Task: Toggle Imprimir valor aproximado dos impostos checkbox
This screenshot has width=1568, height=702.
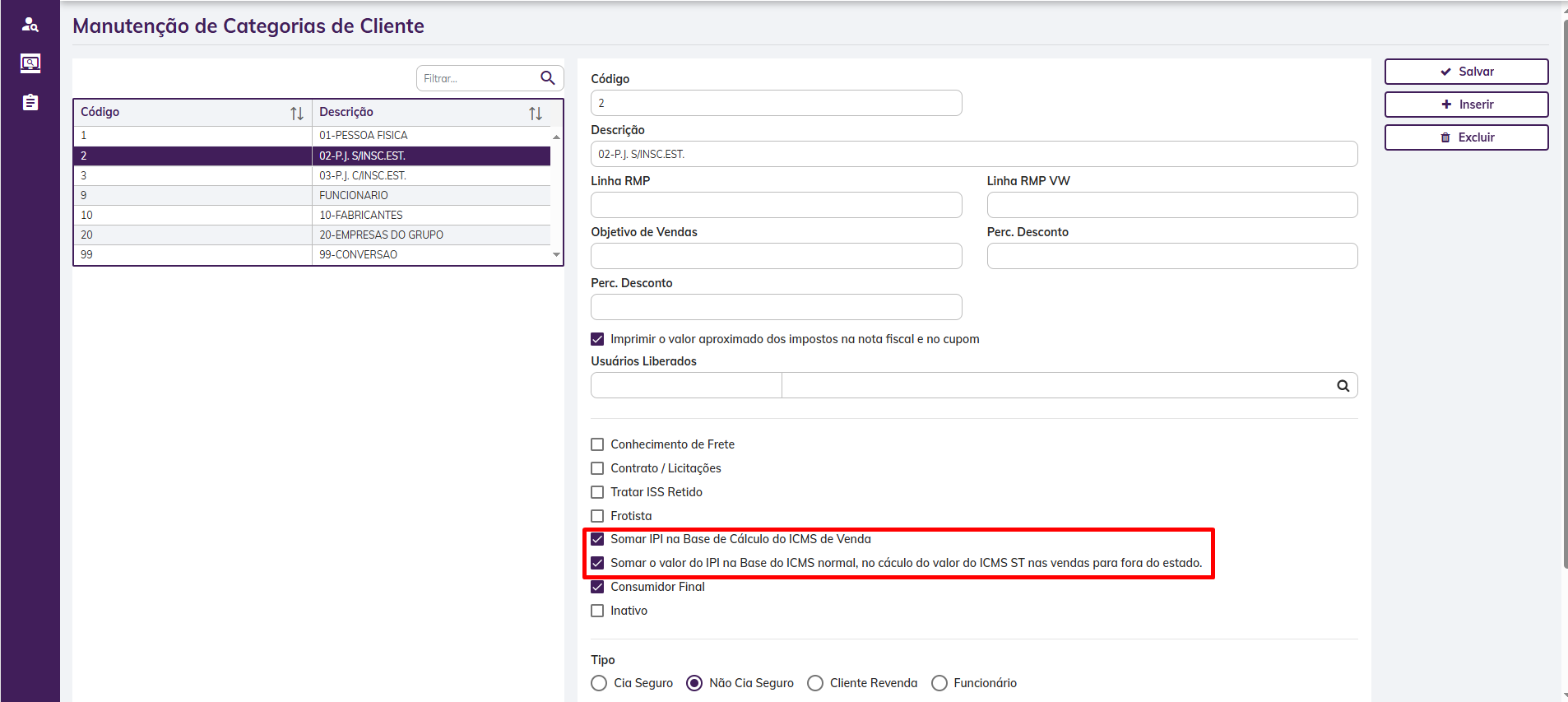Action: pos(597,339)
